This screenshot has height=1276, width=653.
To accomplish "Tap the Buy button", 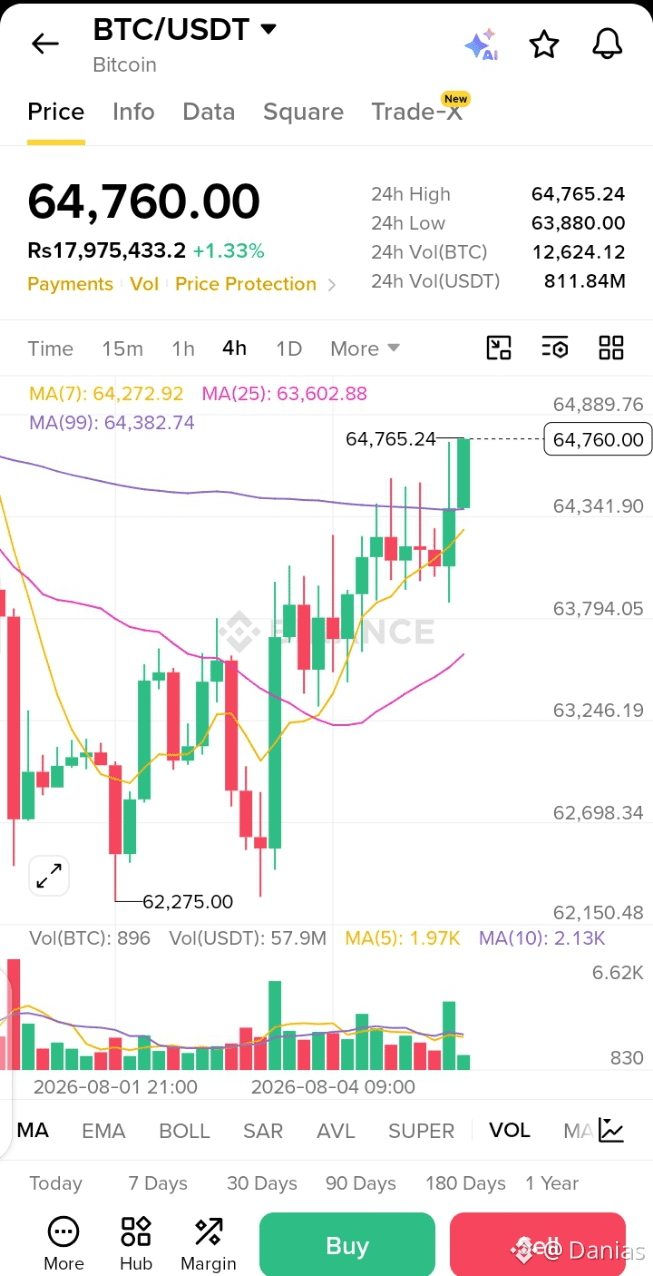I will [x=347, y=1245].
